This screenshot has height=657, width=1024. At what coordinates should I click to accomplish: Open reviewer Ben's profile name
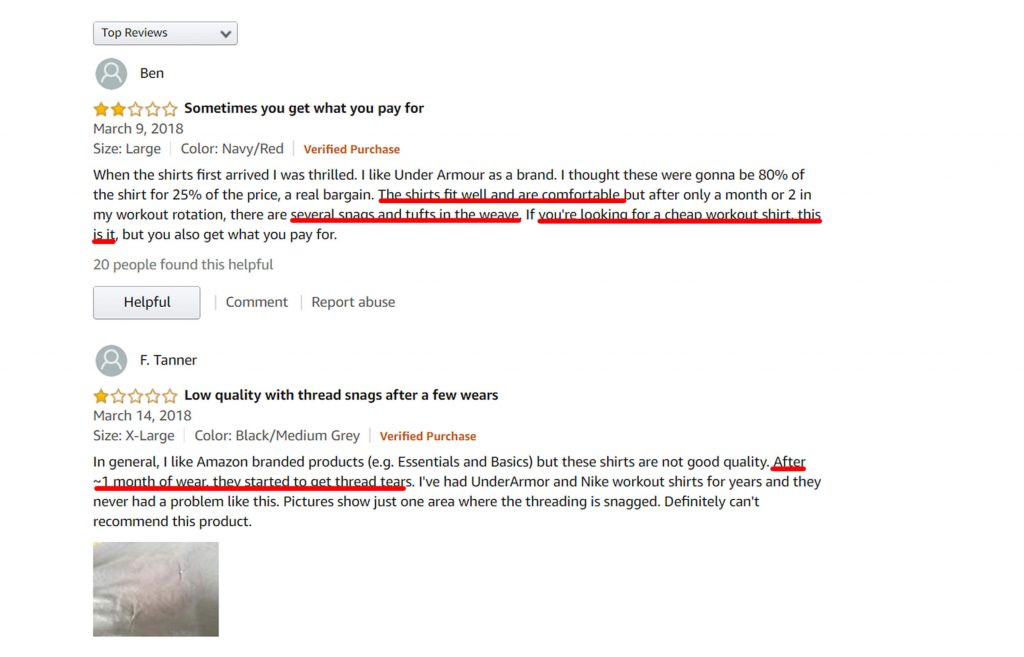152,74
